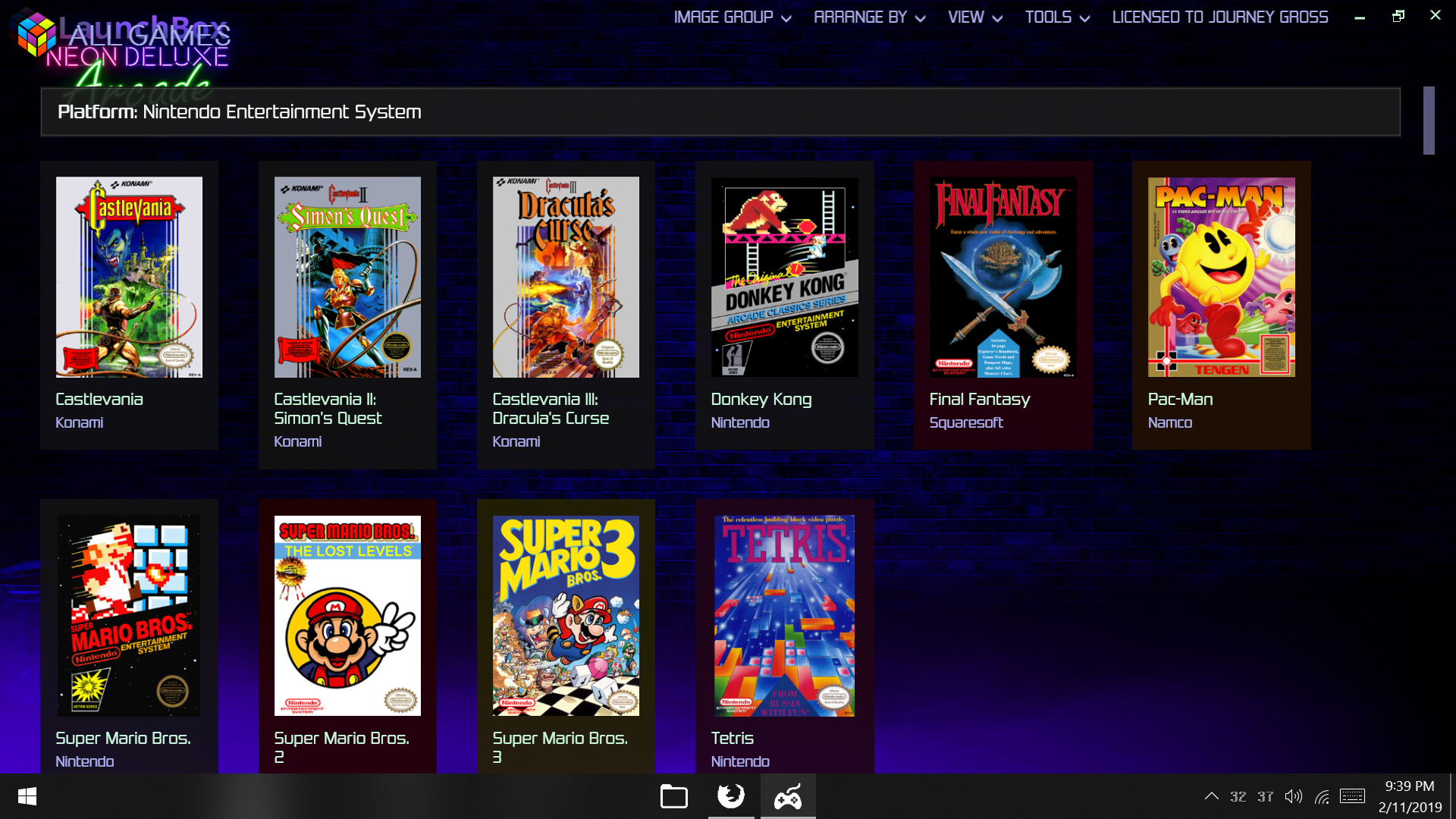Click the LaunchBox cube logo
The height and width of the screenshot is (819, 1456).
pyautogui.click(x=36, y=36)
